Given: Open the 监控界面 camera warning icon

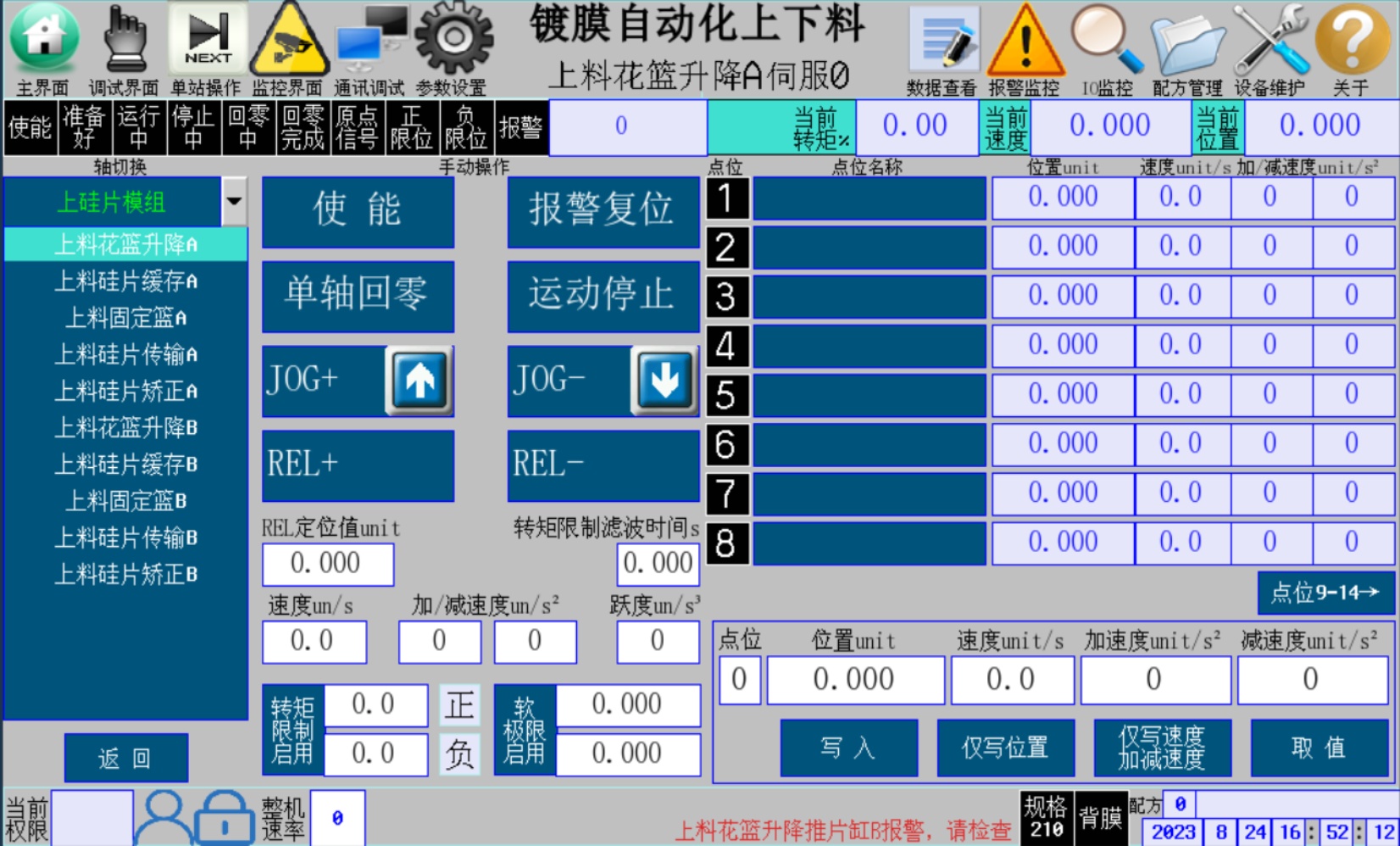Looking at the screenshot, I should [289, 40].
